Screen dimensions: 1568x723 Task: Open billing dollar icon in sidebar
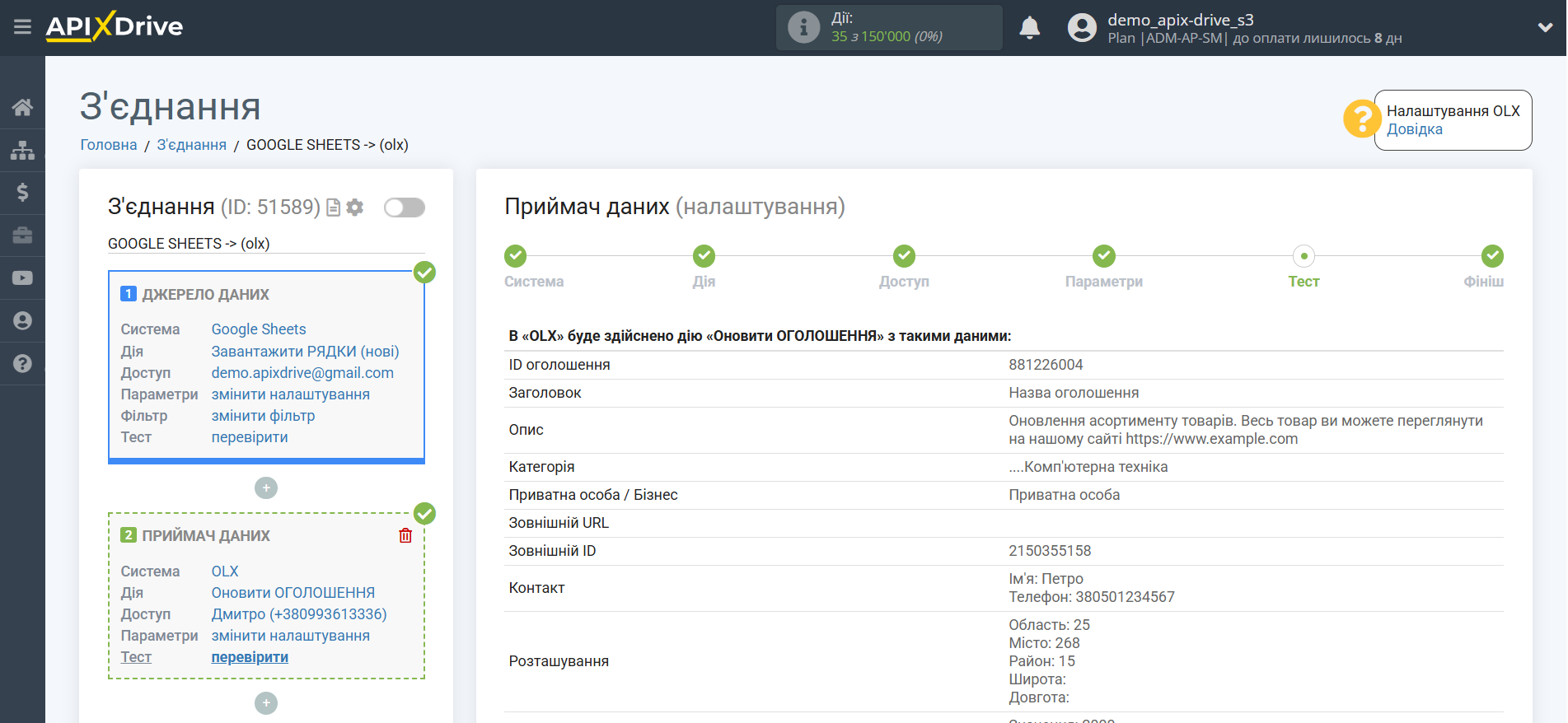(22, 193)
